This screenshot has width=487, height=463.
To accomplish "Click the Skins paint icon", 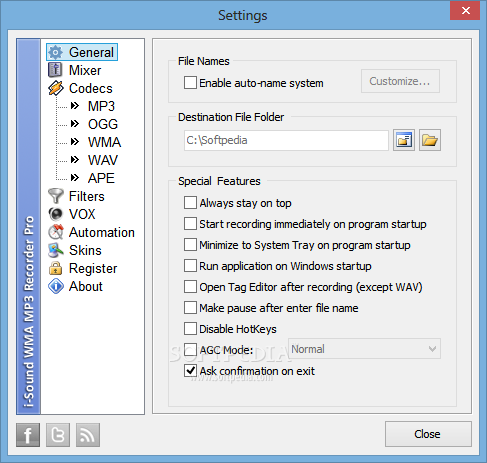I will [56, 250].
